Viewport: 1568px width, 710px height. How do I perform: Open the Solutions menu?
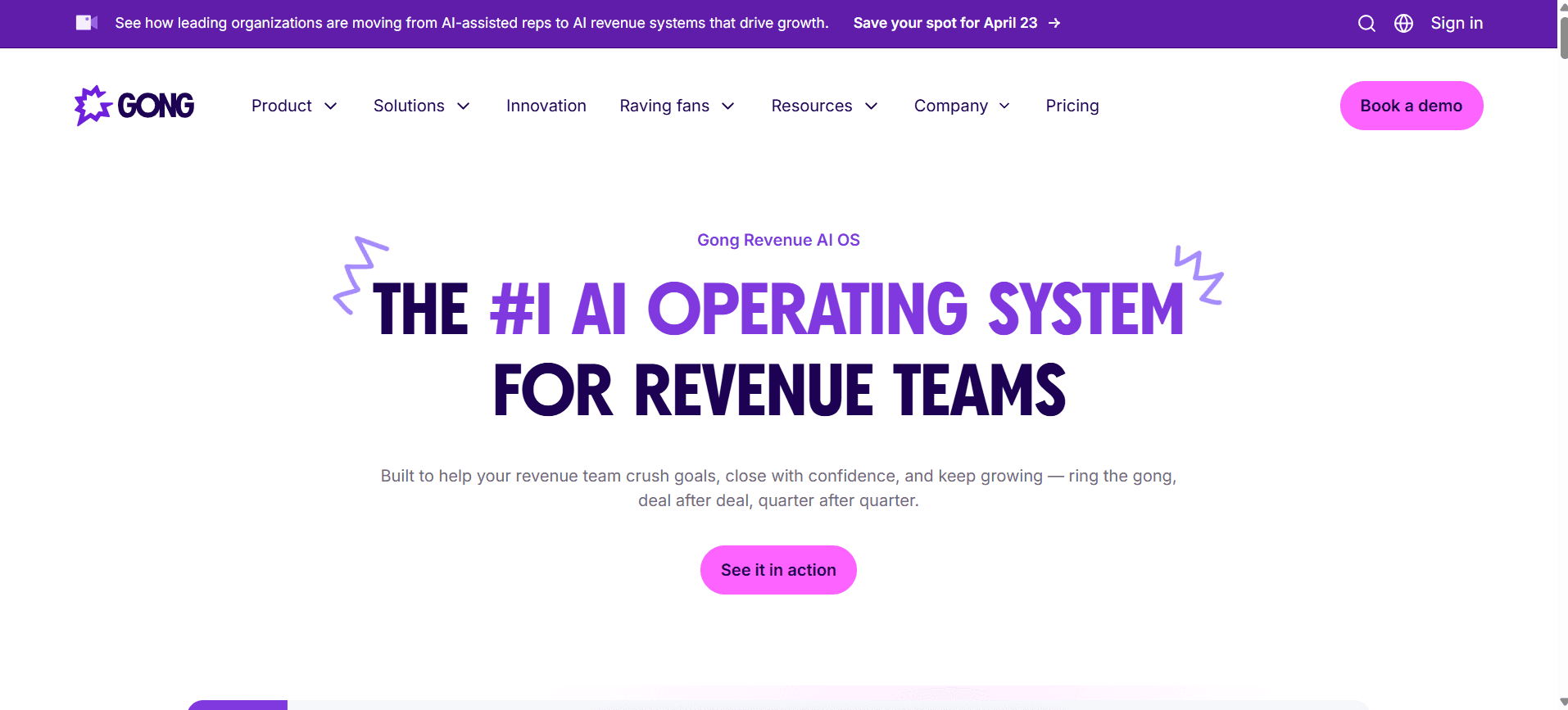(x=409, y=106)
